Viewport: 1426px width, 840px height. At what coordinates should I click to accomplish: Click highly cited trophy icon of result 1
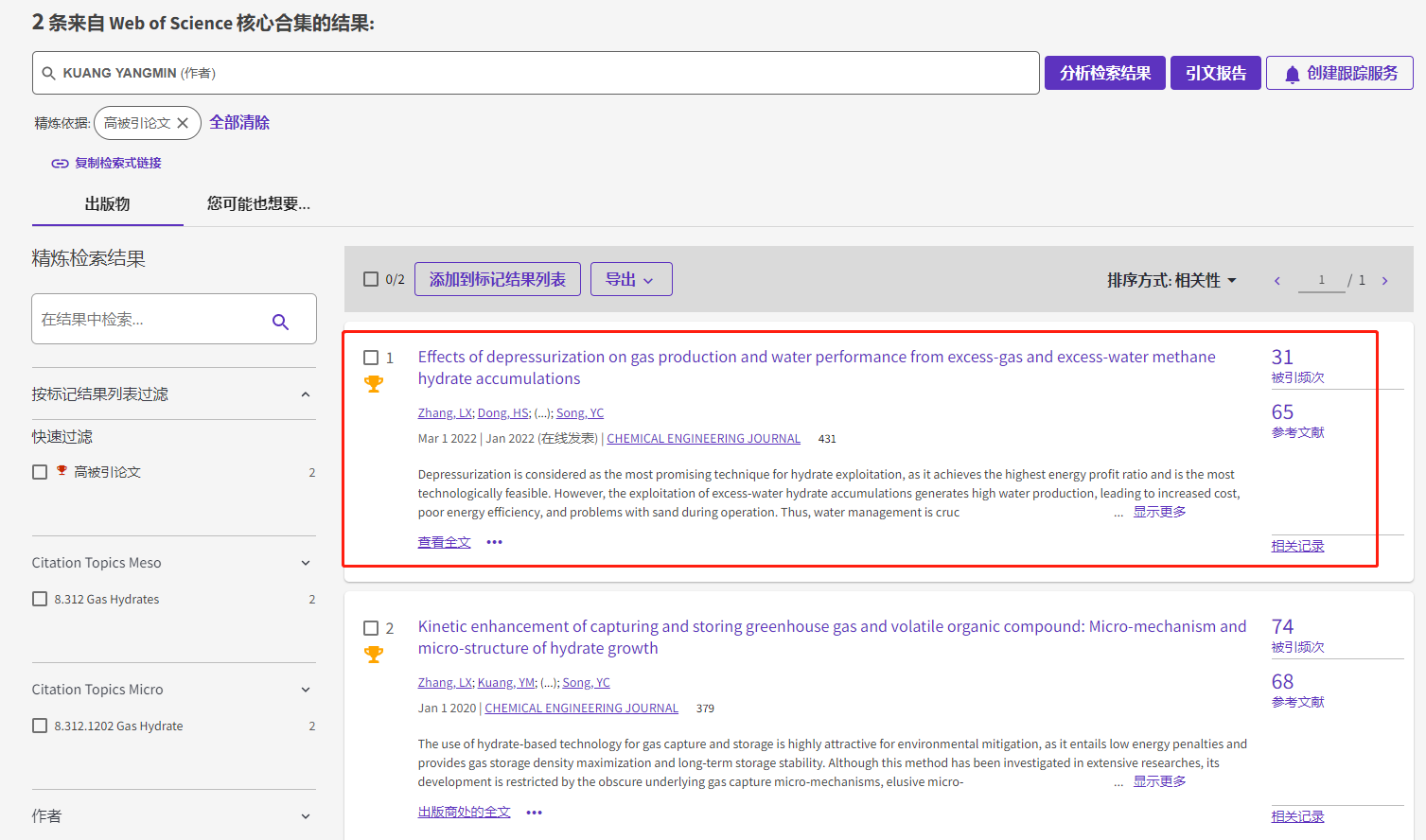click(x=374, y=384)
